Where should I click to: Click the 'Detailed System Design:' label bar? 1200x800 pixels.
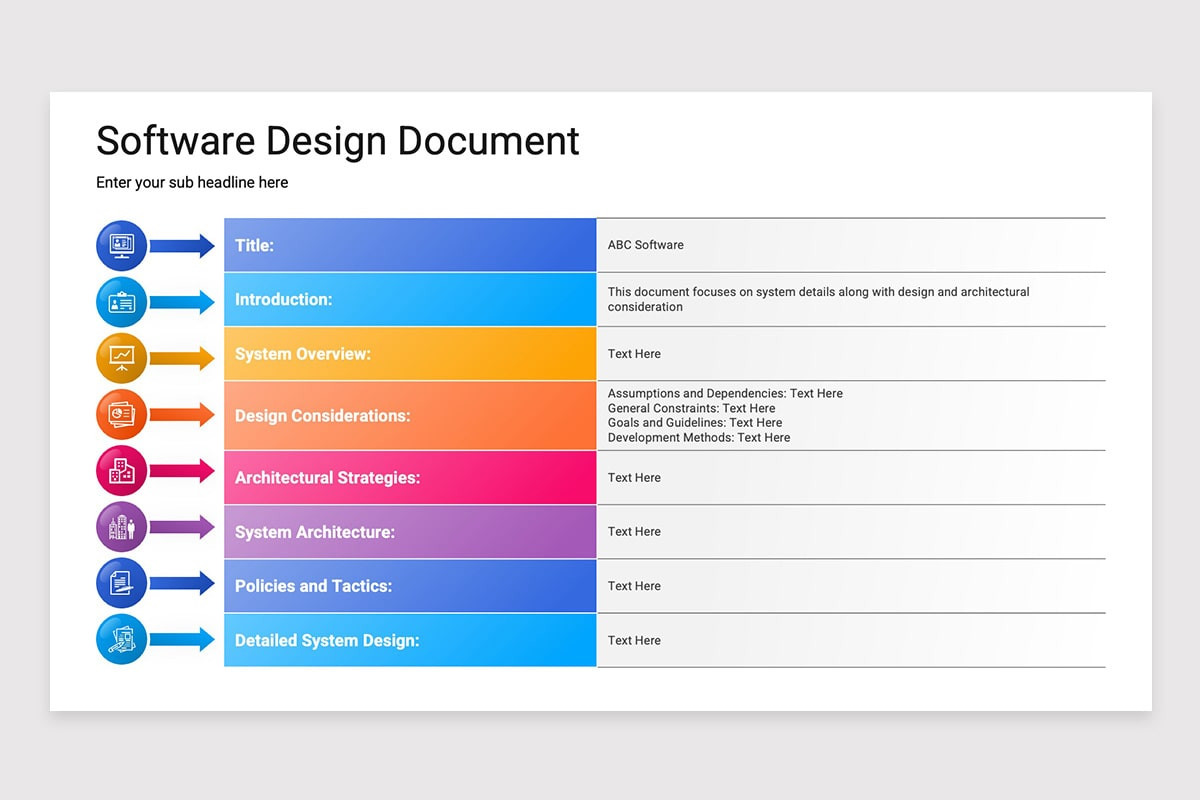410,640
